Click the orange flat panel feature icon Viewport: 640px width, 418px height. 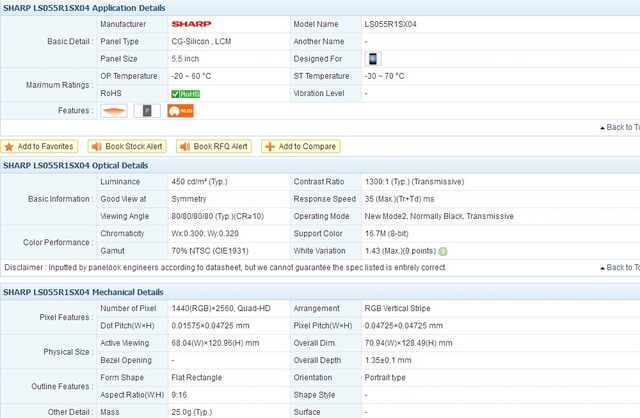click(x=114, y=111)
